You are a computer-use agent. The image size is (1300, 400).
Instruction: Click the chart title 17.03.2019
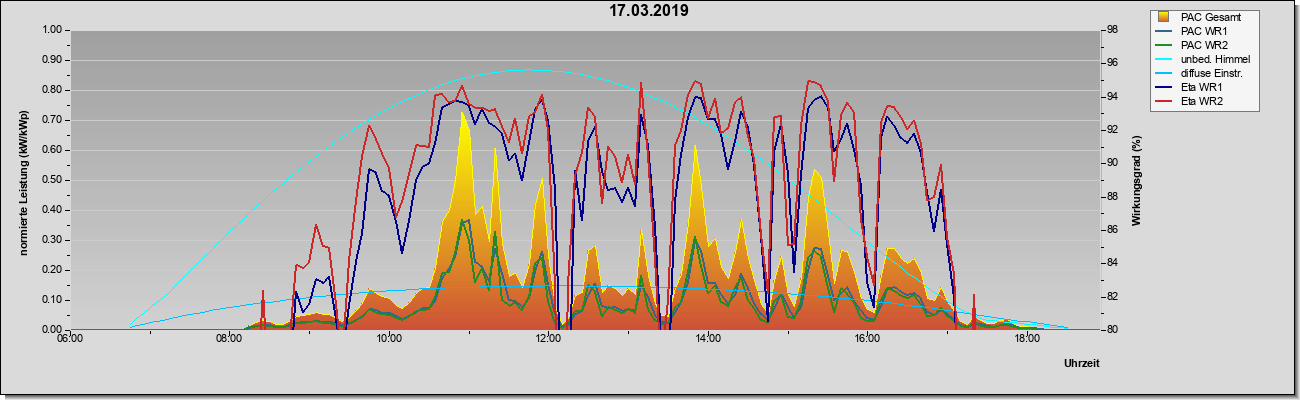click(x=649, y=11)
